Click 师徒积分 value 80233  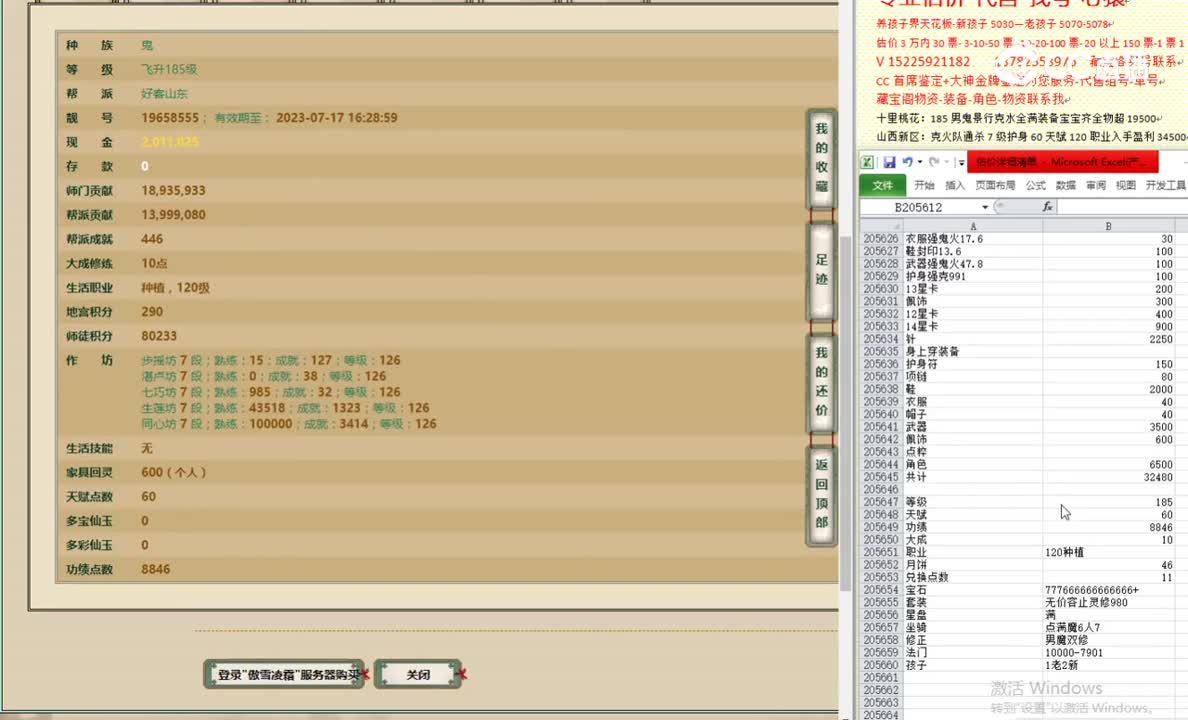pyautogui.click(x=159, y=336)
